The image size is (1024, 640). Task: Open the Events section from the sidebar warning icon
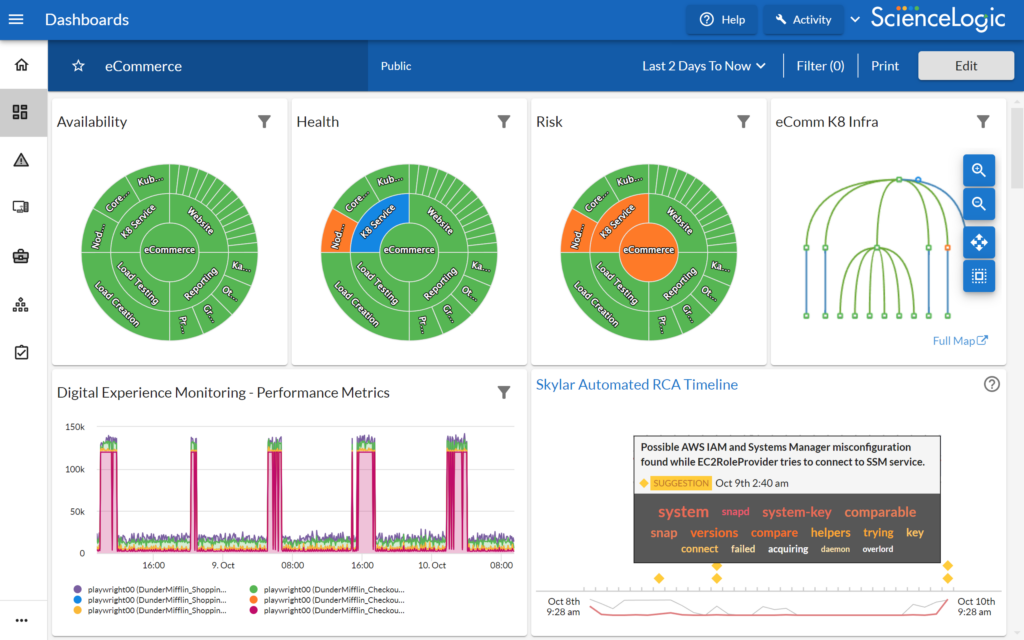point(23,159)
